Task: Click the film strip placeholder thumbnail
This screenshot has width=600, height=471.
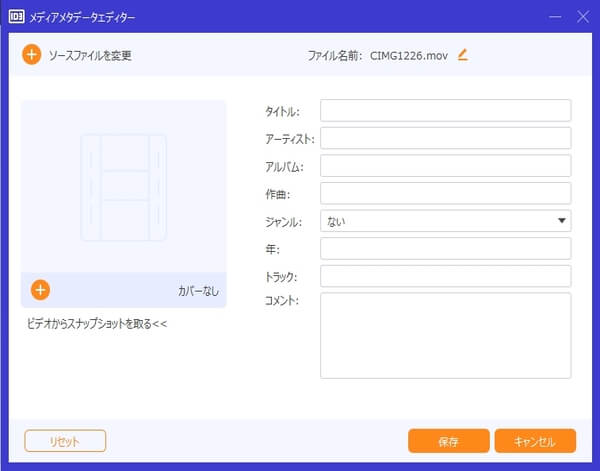Action: pyautogui.click(x=123, y=185)
